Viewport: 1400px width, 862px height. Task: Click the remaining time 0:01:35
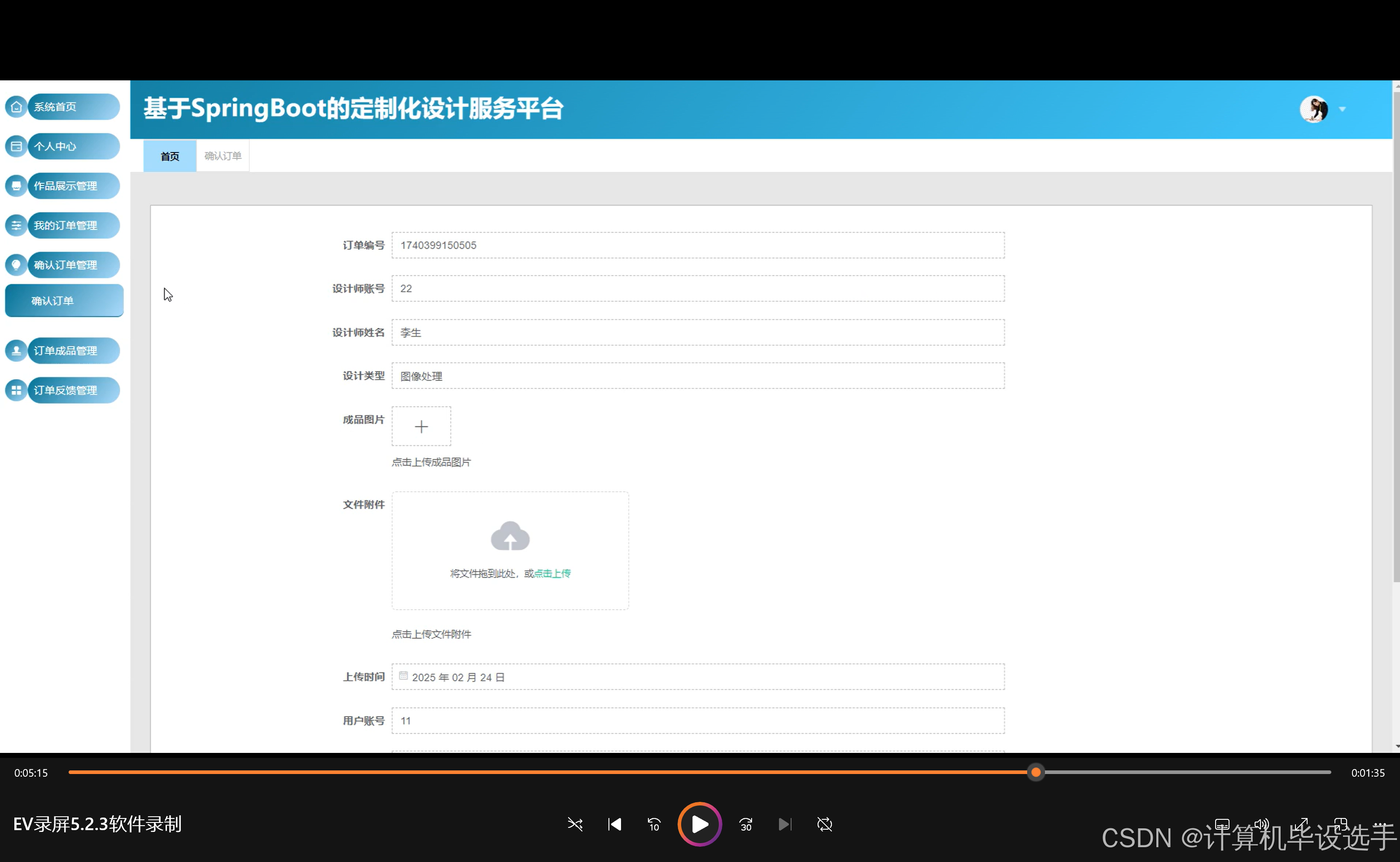click(1368, 773)
